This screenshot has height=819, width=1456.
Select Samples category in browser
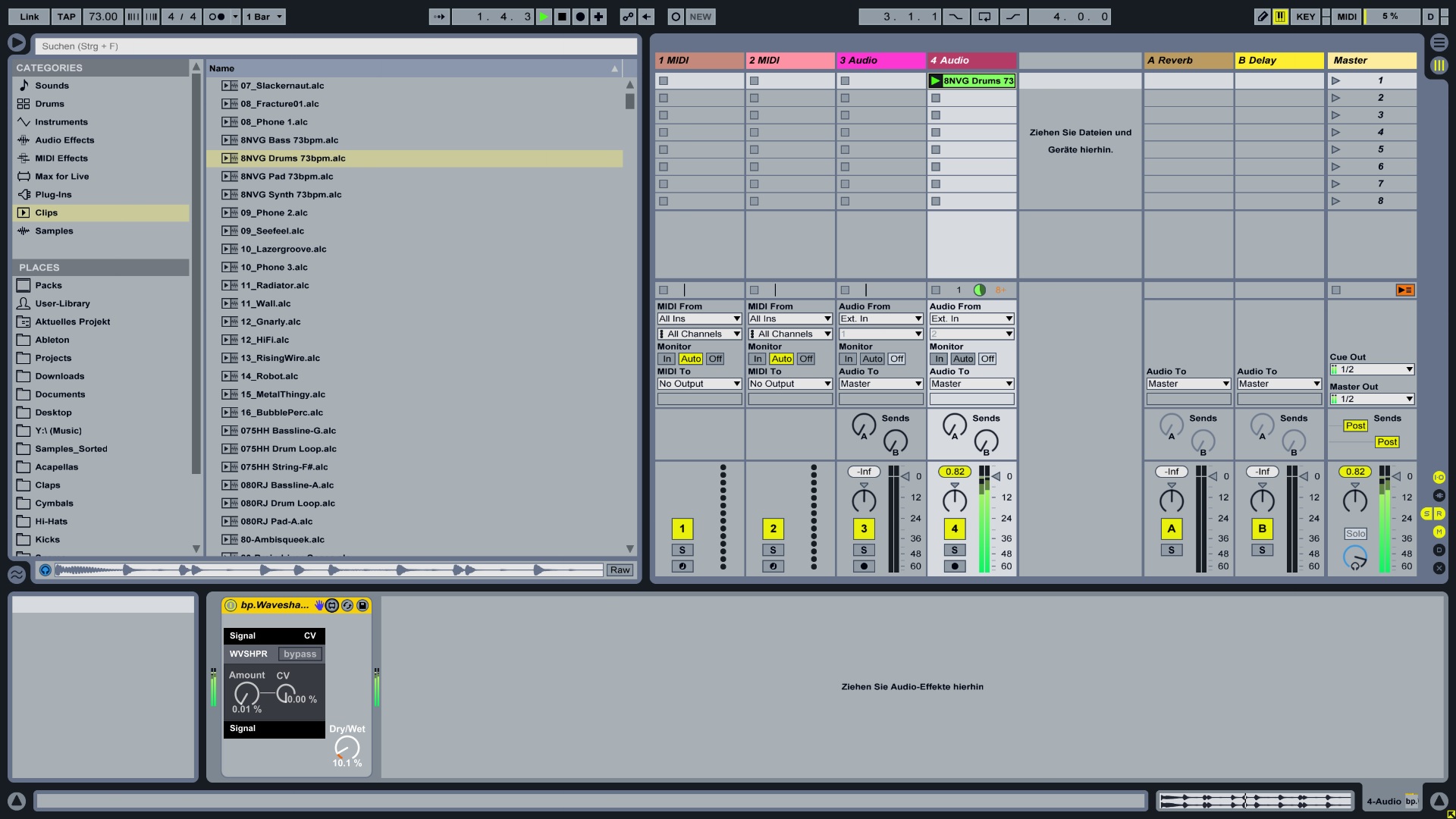point(54,231)
